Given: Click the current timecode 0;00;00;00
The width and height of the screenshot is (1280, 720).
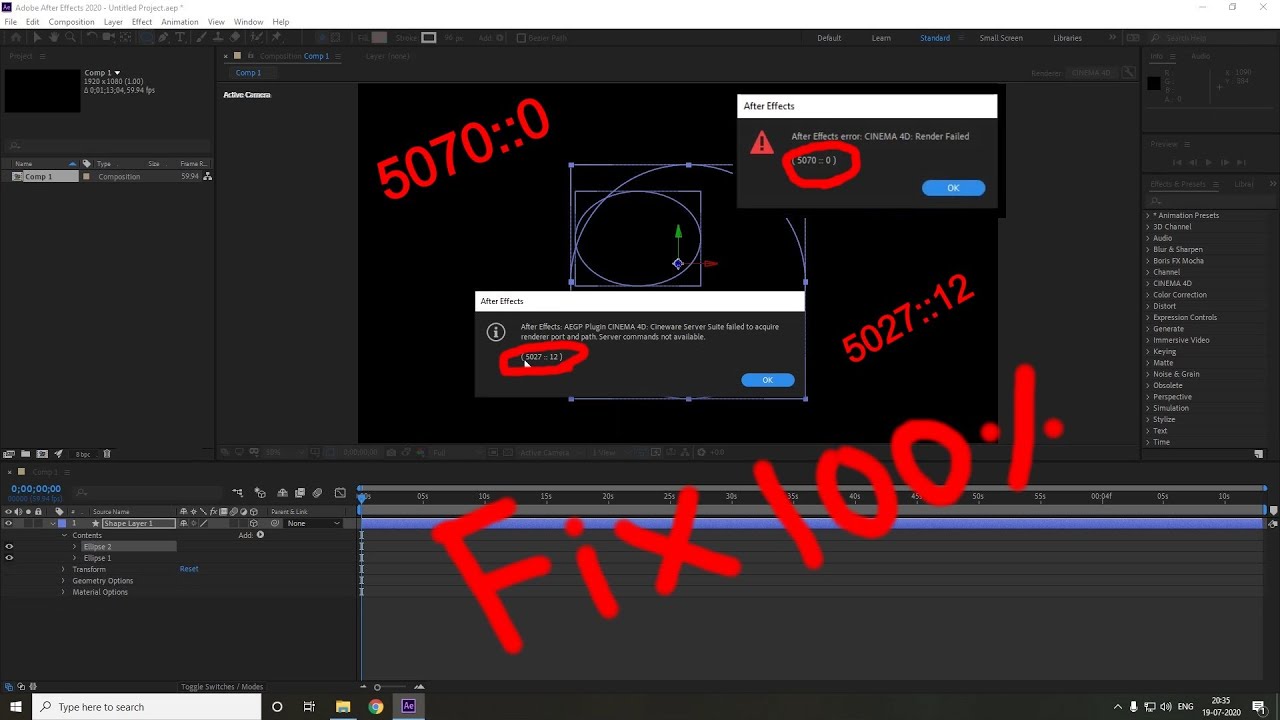Looking at the screenshot, I should (x=36, y=489).
